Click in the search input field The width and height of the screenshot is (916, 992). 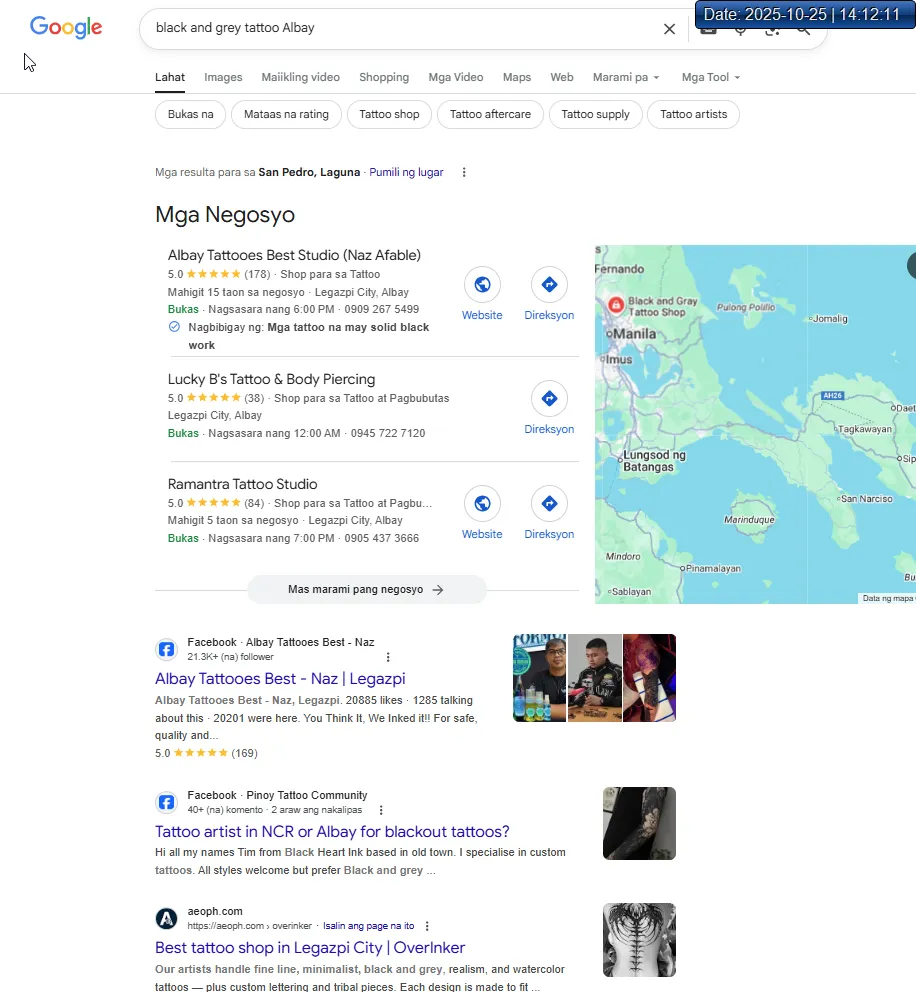coord(400,28)
